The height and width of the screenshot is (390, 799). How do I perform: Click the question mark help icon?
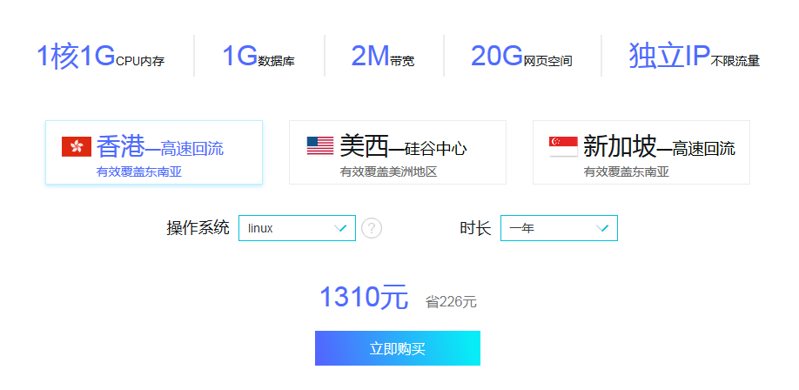coord(371,228)
